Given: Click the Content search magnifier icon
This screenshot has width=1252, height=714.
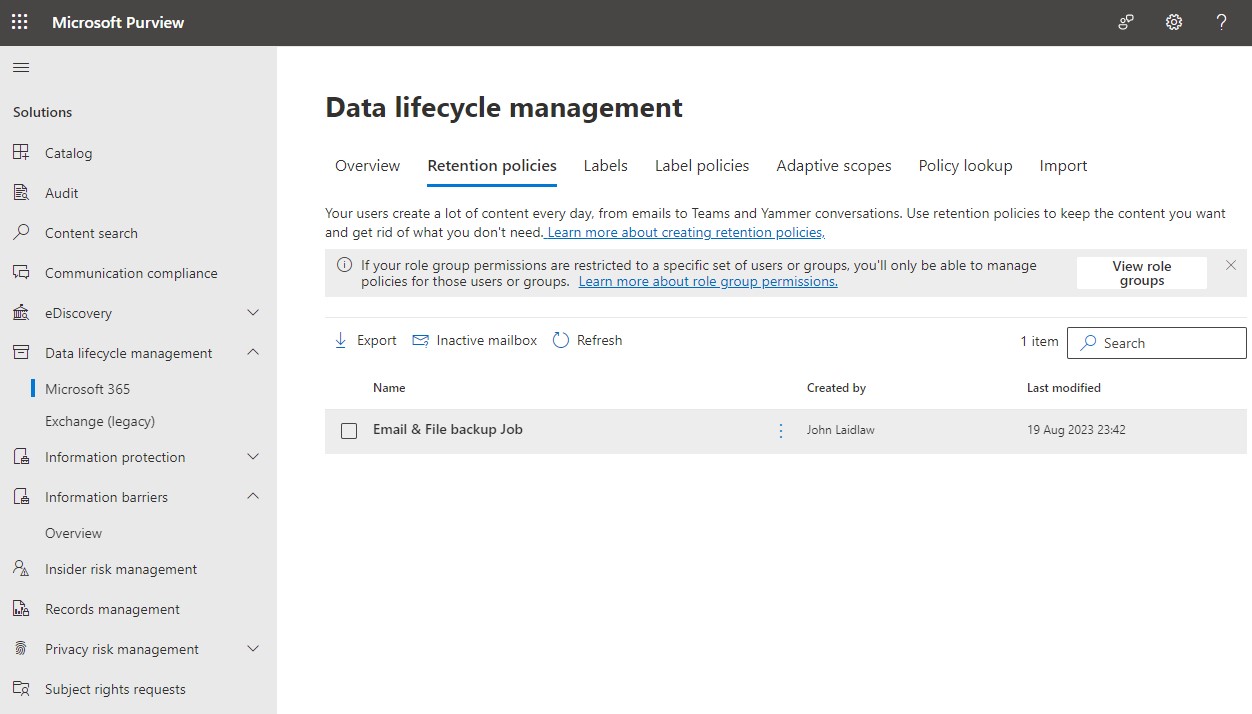Looking at the screenshot, I should (x=21, y=232).
